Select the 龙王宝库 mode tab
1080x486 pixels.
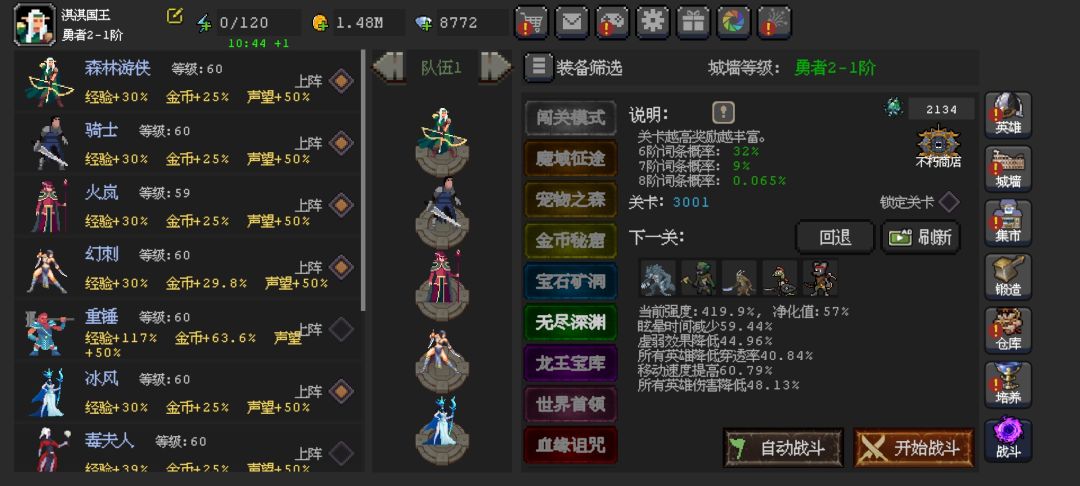coord(570,363)
